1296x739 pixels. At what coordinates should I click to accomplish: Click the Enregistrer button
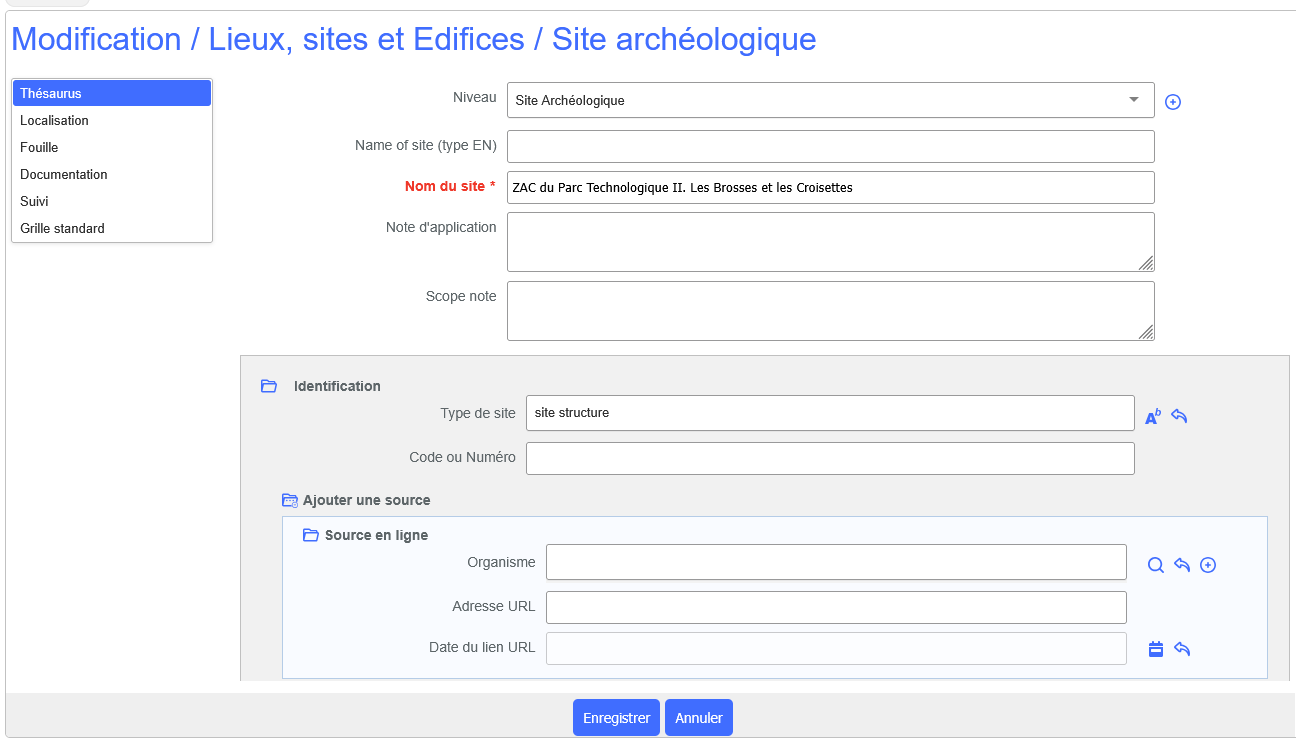(616, 718)
